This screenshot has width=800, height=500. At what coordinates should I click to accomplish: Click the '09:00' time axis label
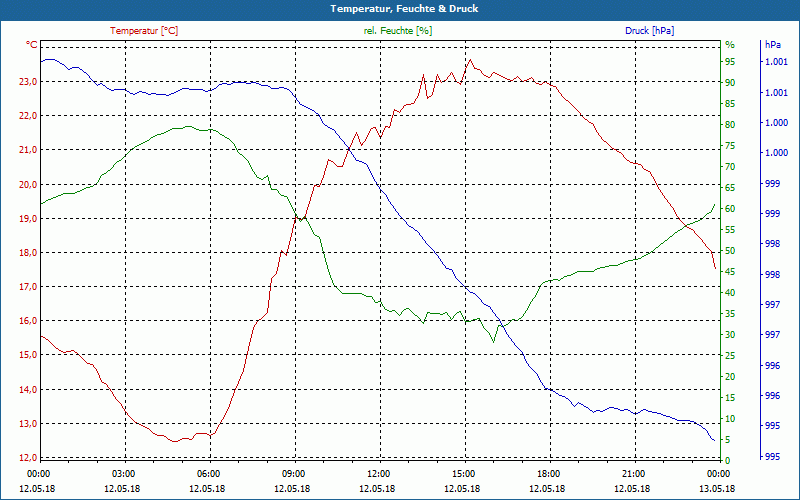pos(292,473)
